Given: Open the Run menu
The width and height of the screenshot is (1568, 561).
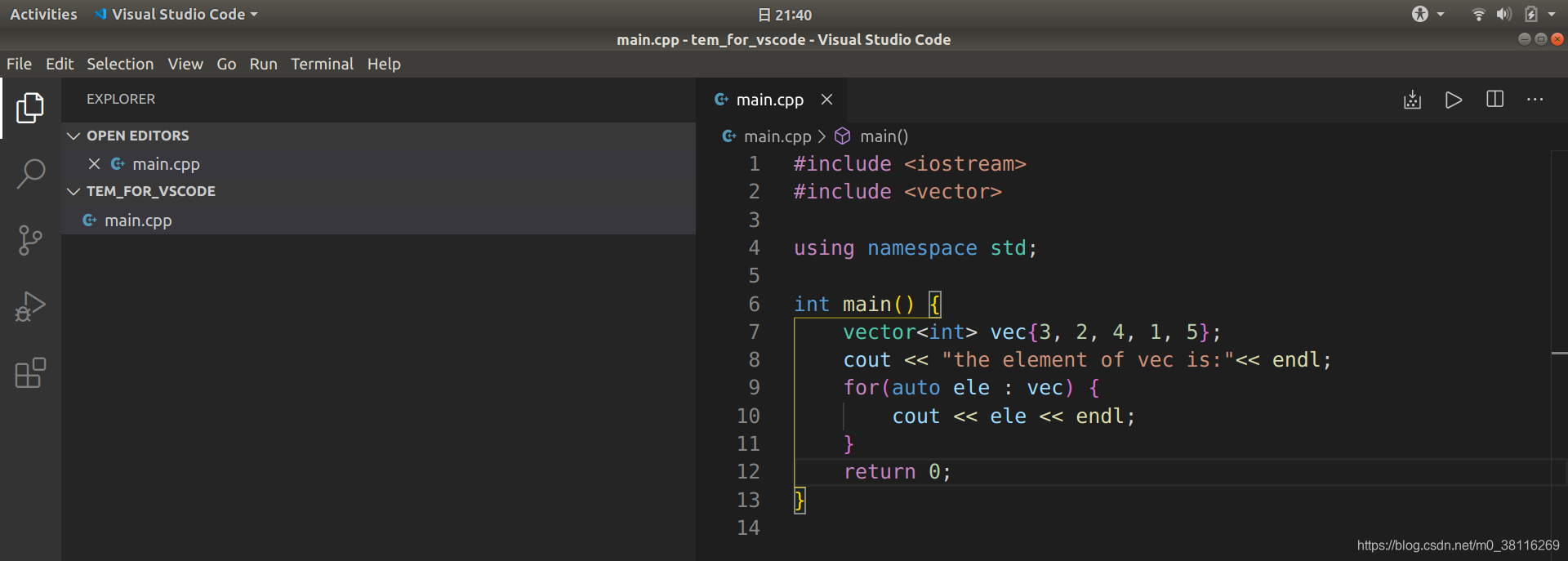Looking at the screenshot, I should 263,64.
